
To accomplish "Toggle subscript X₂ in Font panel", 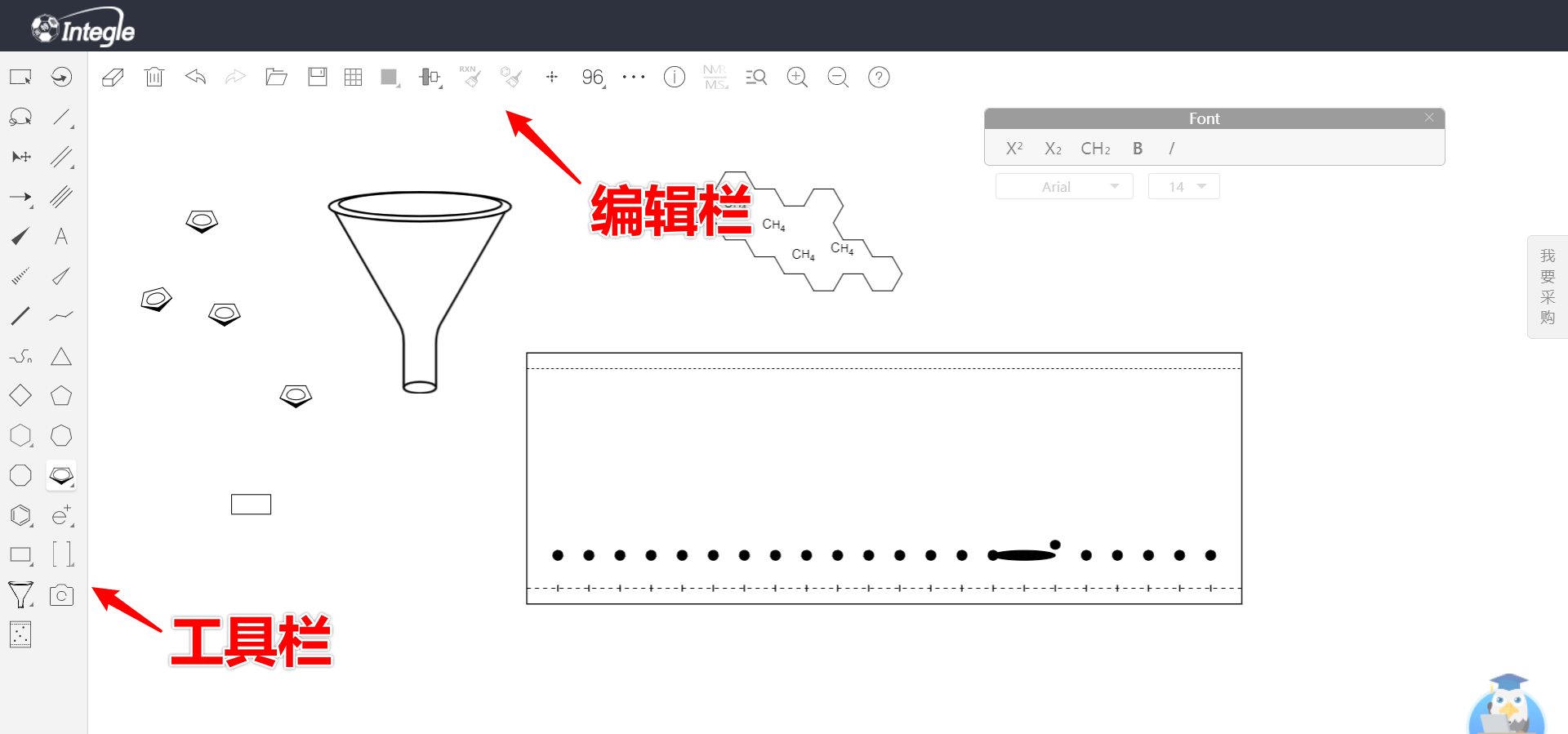I will 1053,149.
